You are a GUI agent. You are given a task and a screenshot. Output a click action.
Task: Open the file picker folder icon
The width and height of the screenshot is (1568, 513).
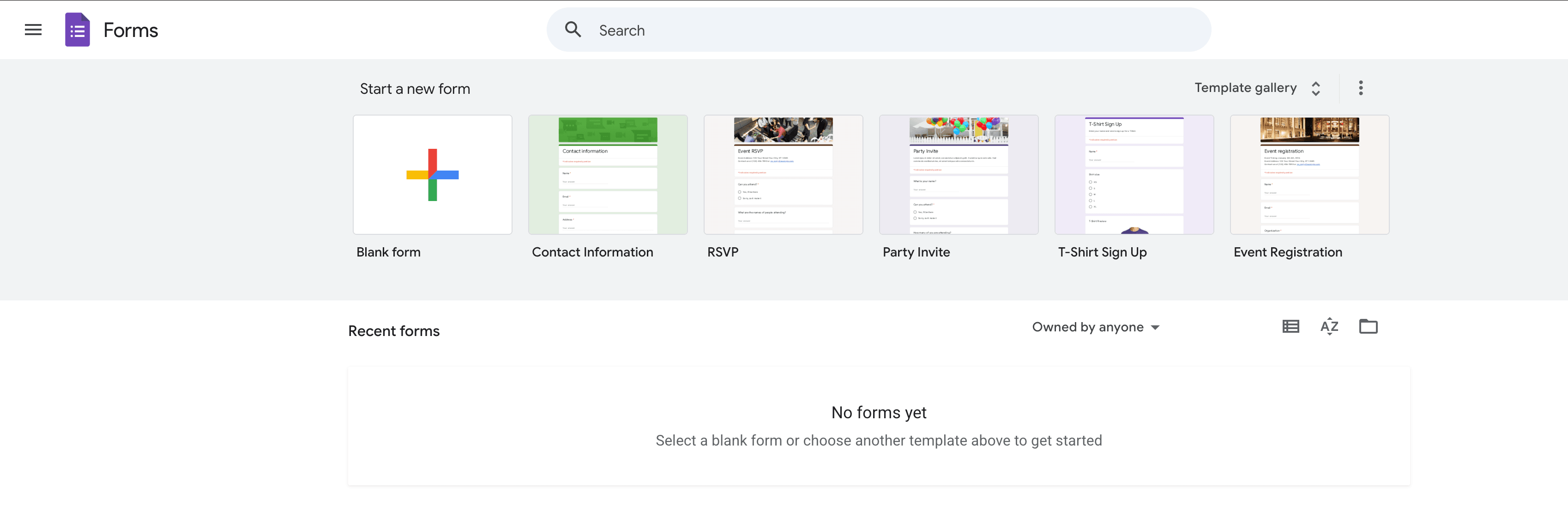(1369, 327)
